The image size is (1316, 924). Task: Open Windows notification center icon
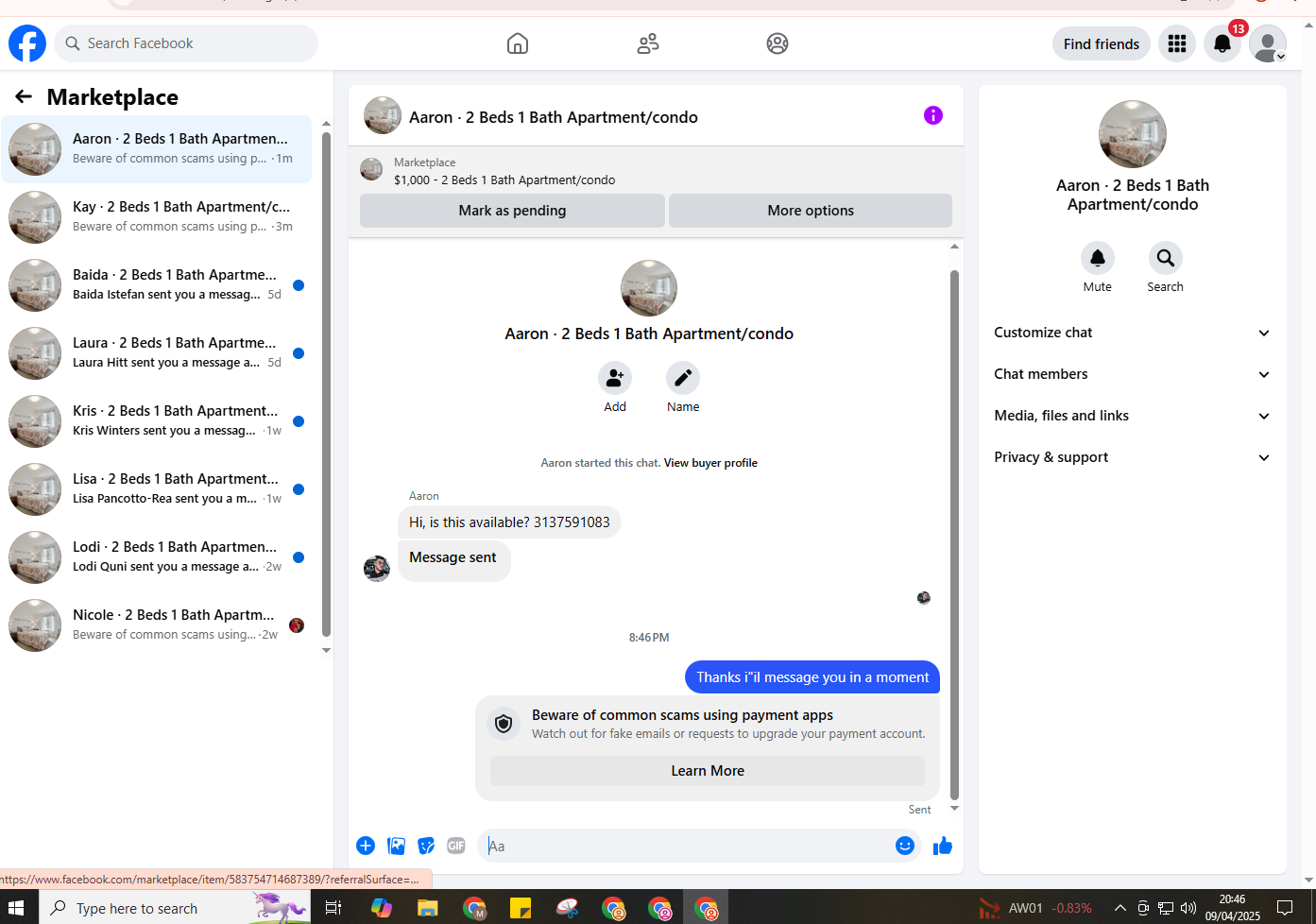(x=1285, y=908)
